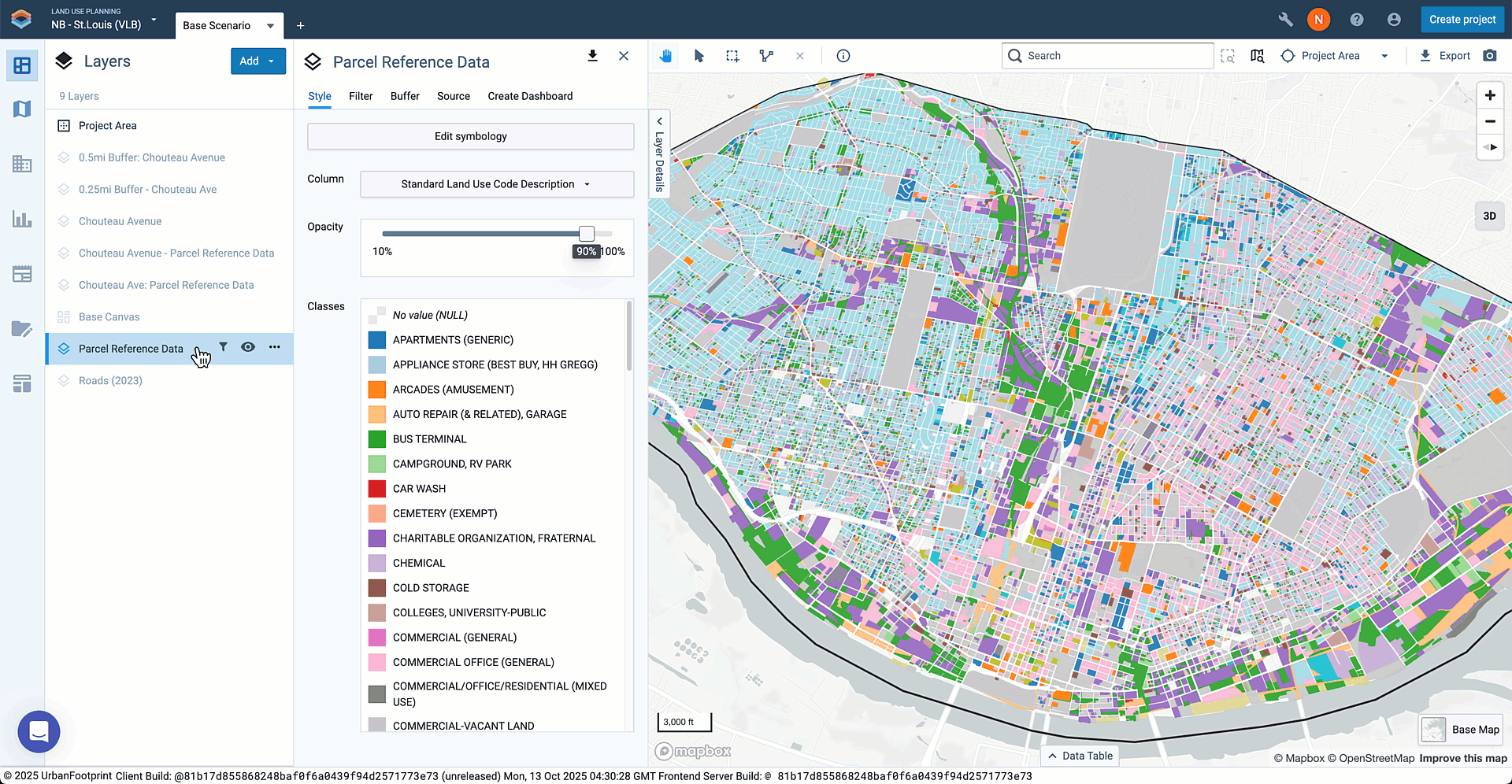Expand the Data Table panel
The image size is (1512, 784).
pos(1080,756)
